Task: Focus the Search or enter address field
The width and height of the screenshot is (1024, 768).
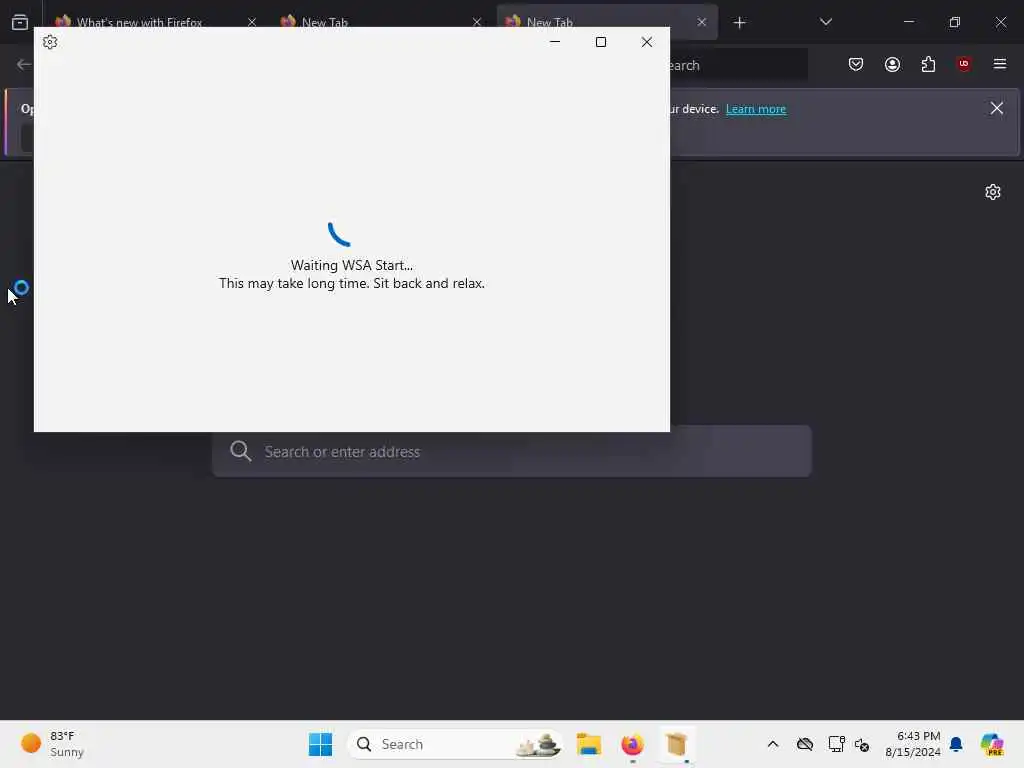Action: 511,451
